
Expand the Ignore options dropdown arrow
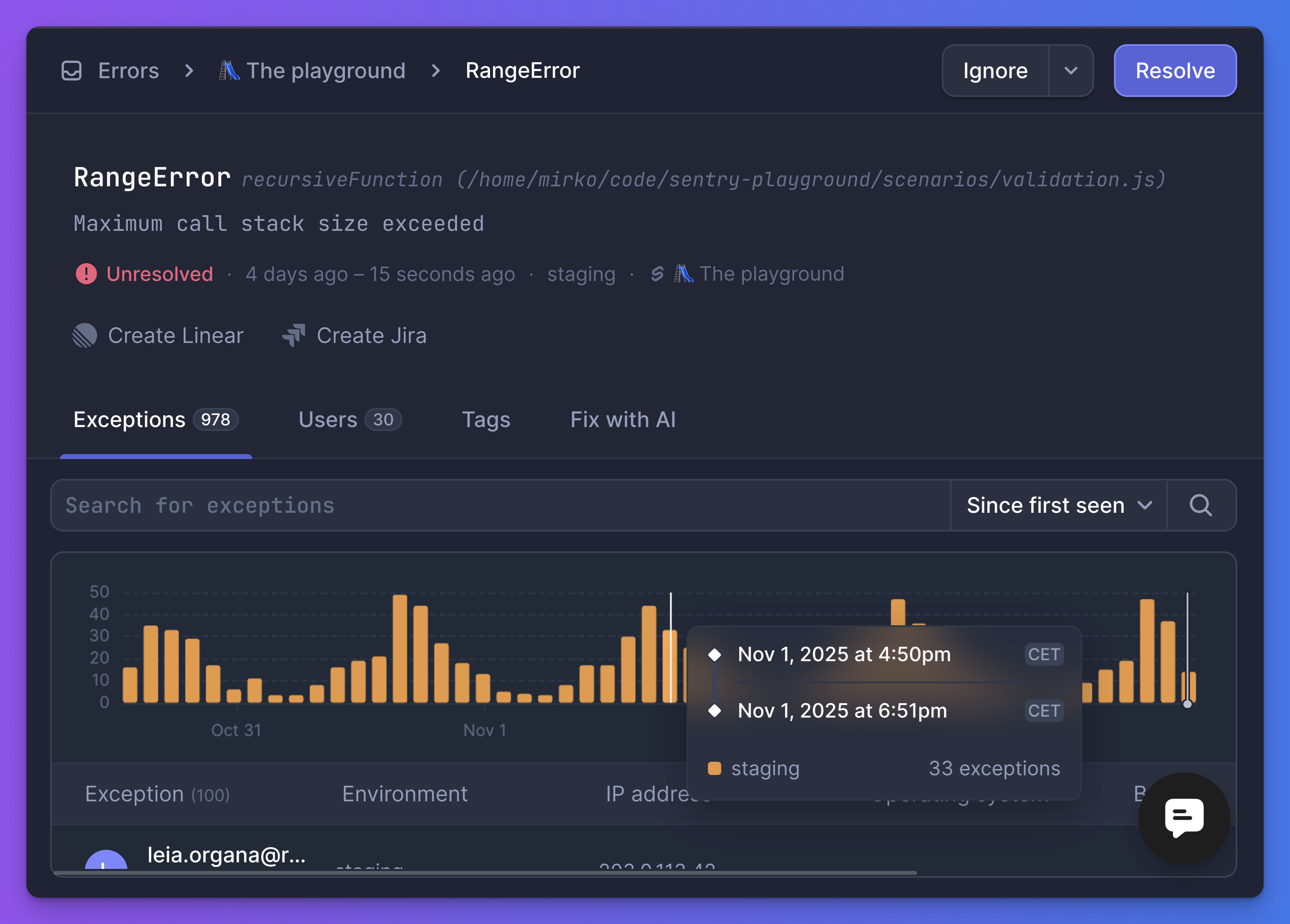click(x=1070, y=71)
